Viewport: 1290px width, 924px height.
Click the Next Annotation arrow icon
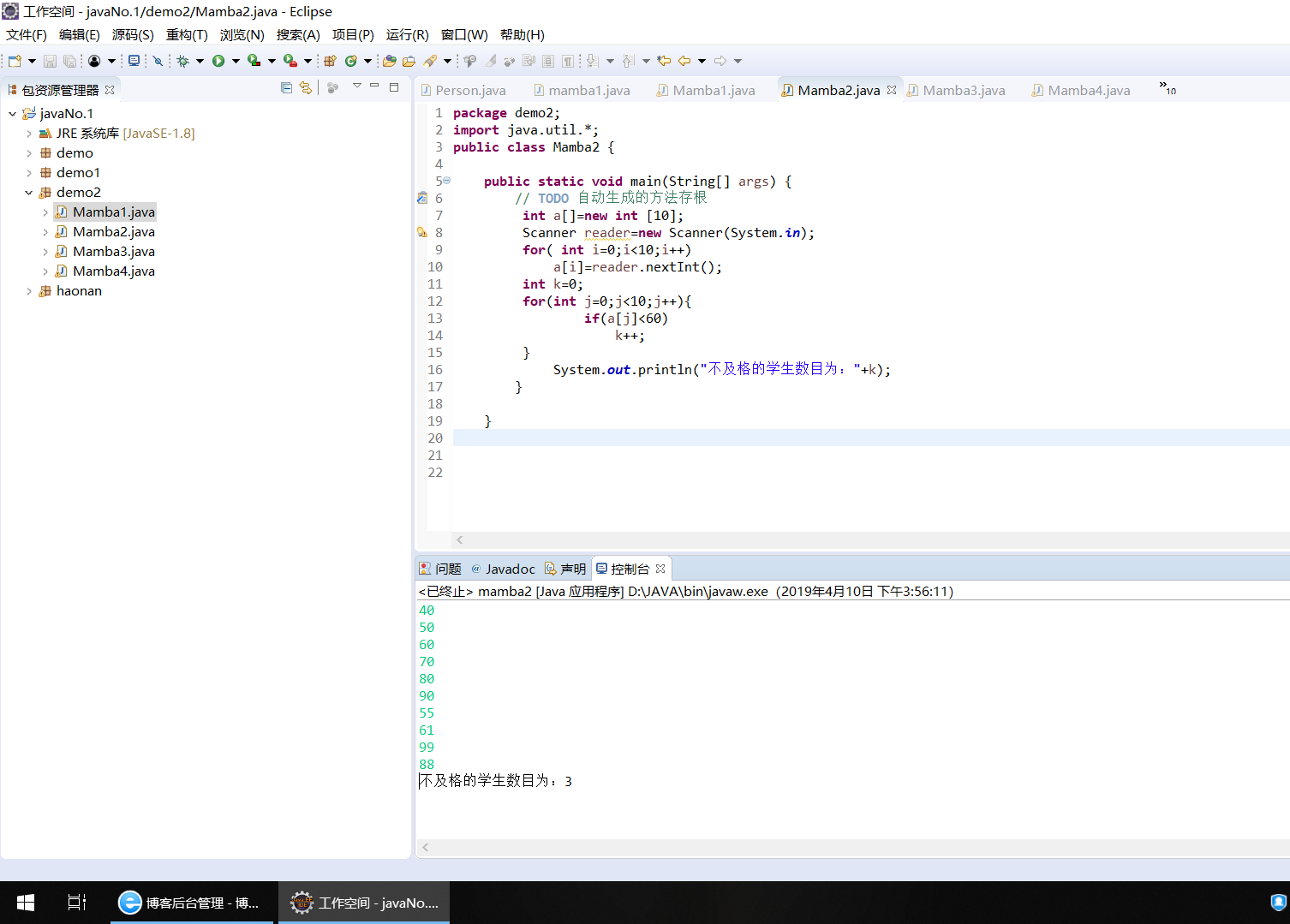click(592, 61)
